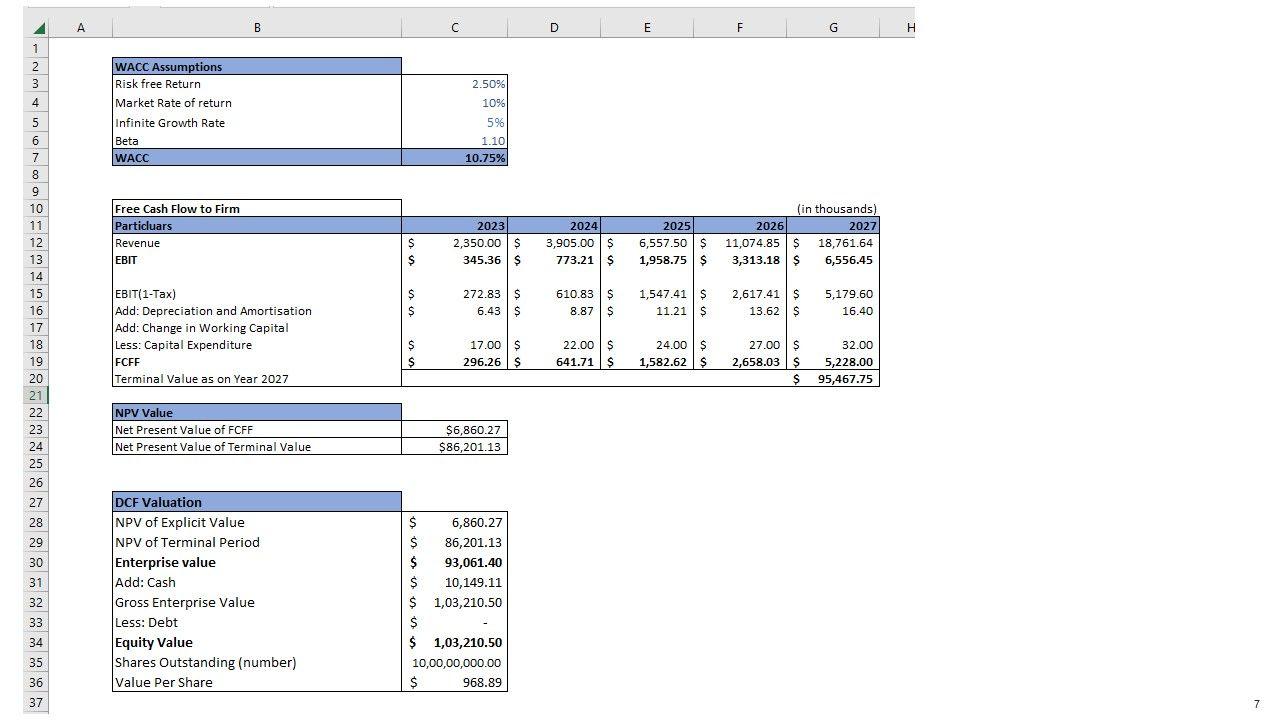
Task: Select the 2026 EBIT value 3,313.18
Action: tap(740, 260)
